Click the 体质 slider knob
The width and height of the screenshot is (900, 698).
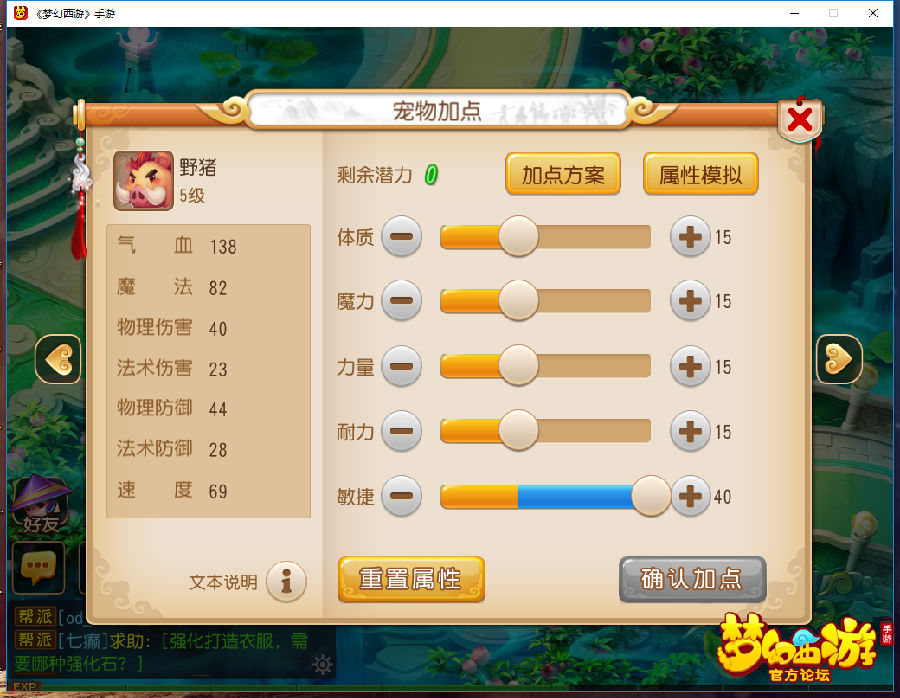518,236
